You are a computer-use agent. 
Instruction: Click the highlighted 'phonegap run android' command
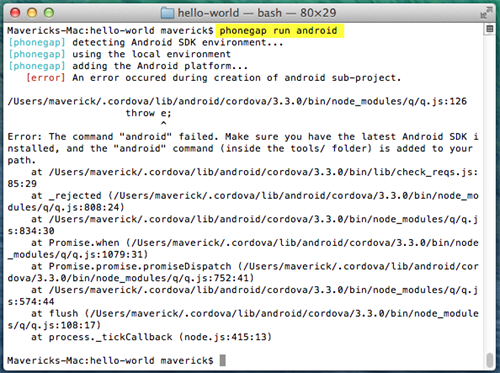(x=278, y=31)
